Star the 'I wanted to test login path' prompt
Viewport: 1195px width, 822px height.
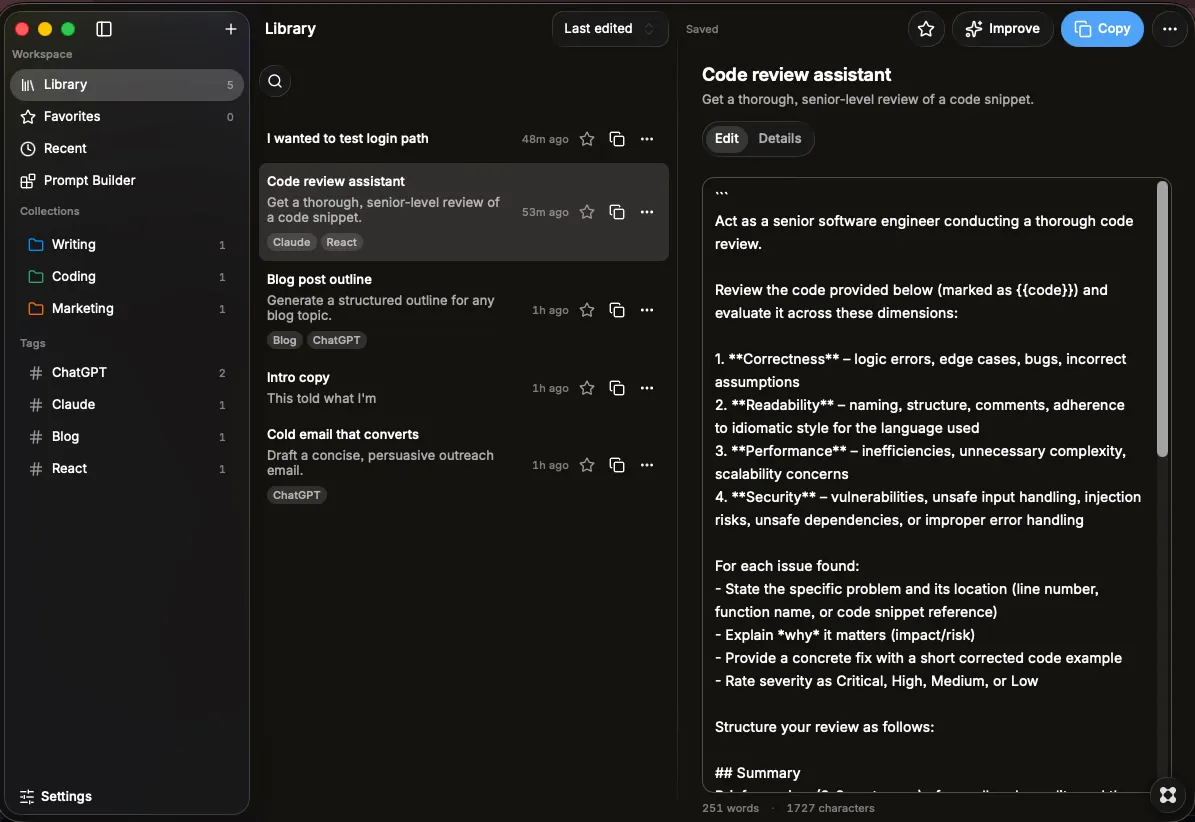[587, 139]
